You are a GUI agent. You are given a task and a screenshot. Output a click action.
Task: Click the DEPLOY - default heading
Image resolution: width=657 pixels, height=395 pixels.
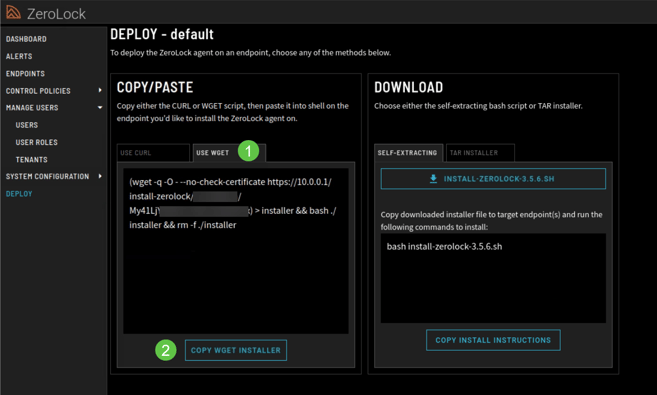click(162, 34)
